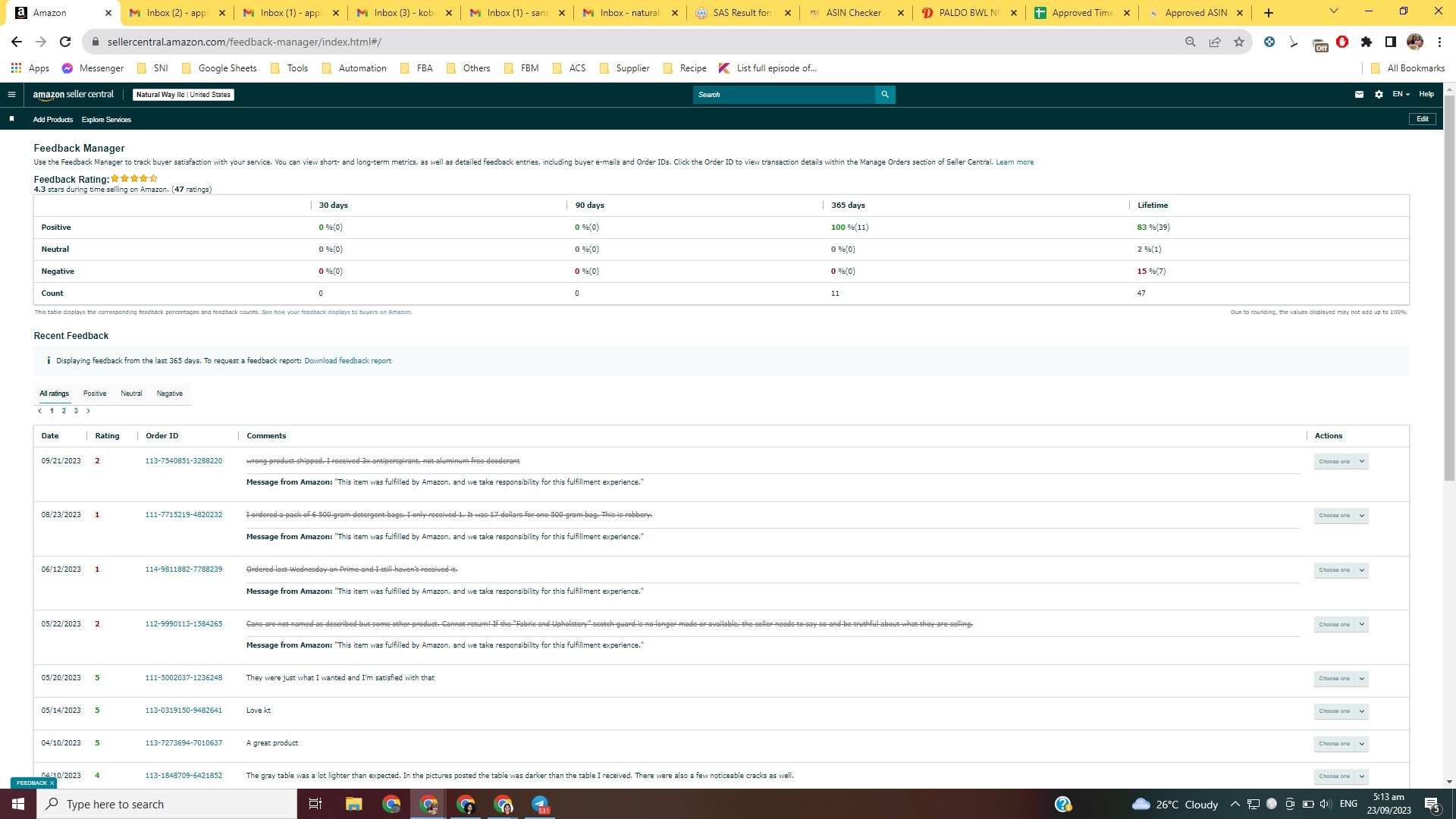The height and width of the screenshot is (819, 1456).
Task: Click the bookmark flag icon beside Add Products
Action: click(11, 119)
